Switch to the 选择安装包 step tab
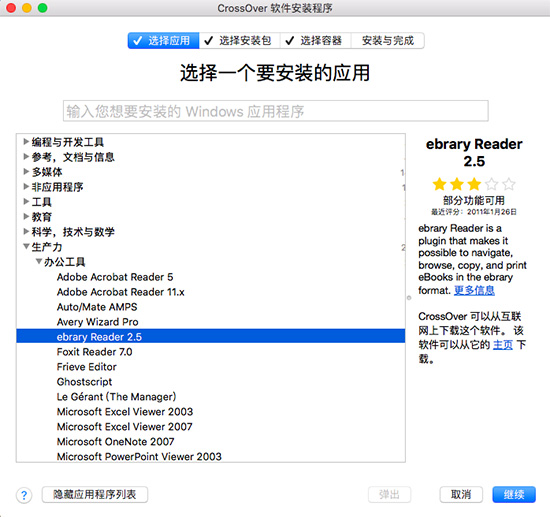The height and width of the screenshot is (517, 550). click(239, 41)
